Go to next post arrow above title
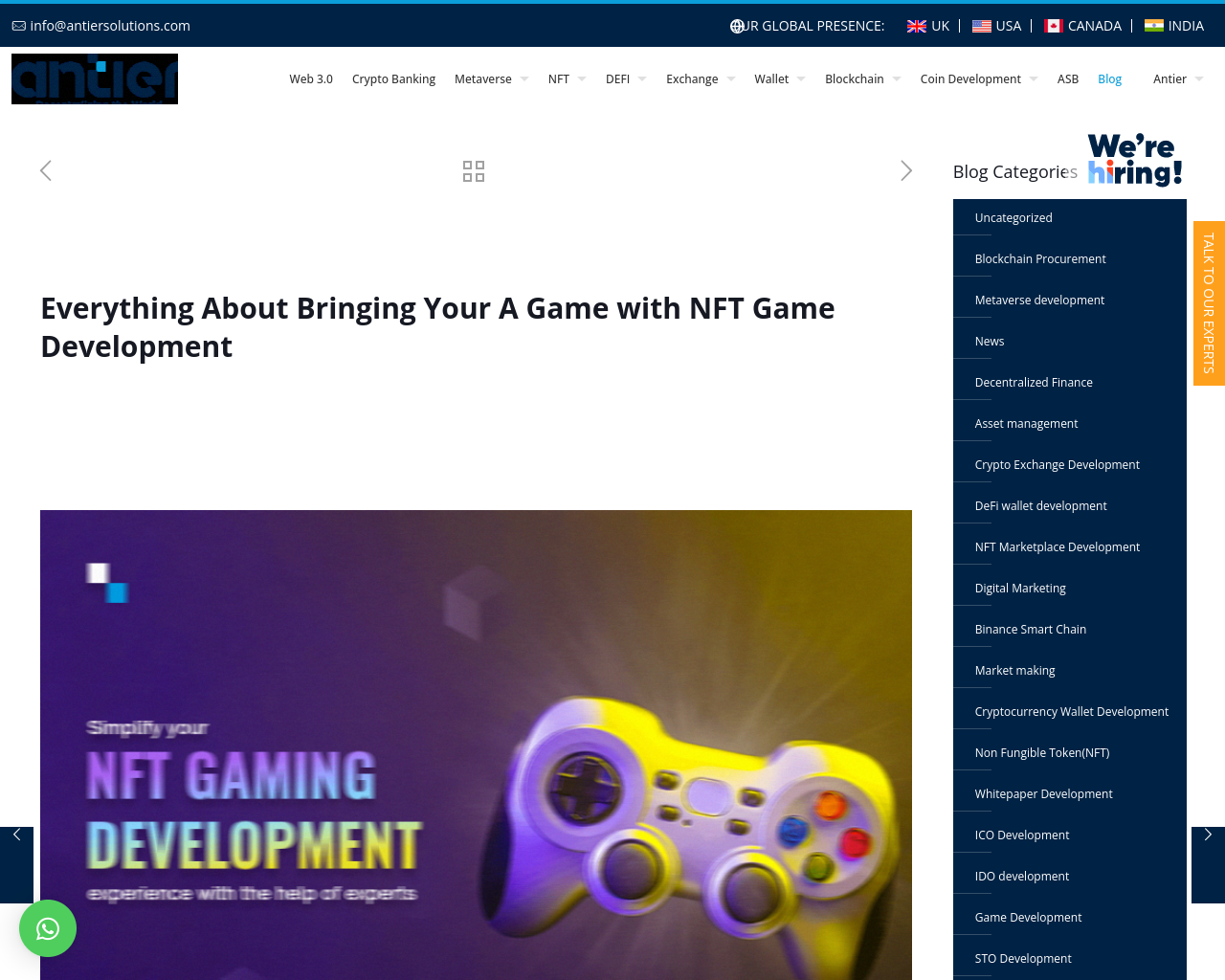Image resolution: width=1225 pixels, height=980 pixels. point(906,171)
